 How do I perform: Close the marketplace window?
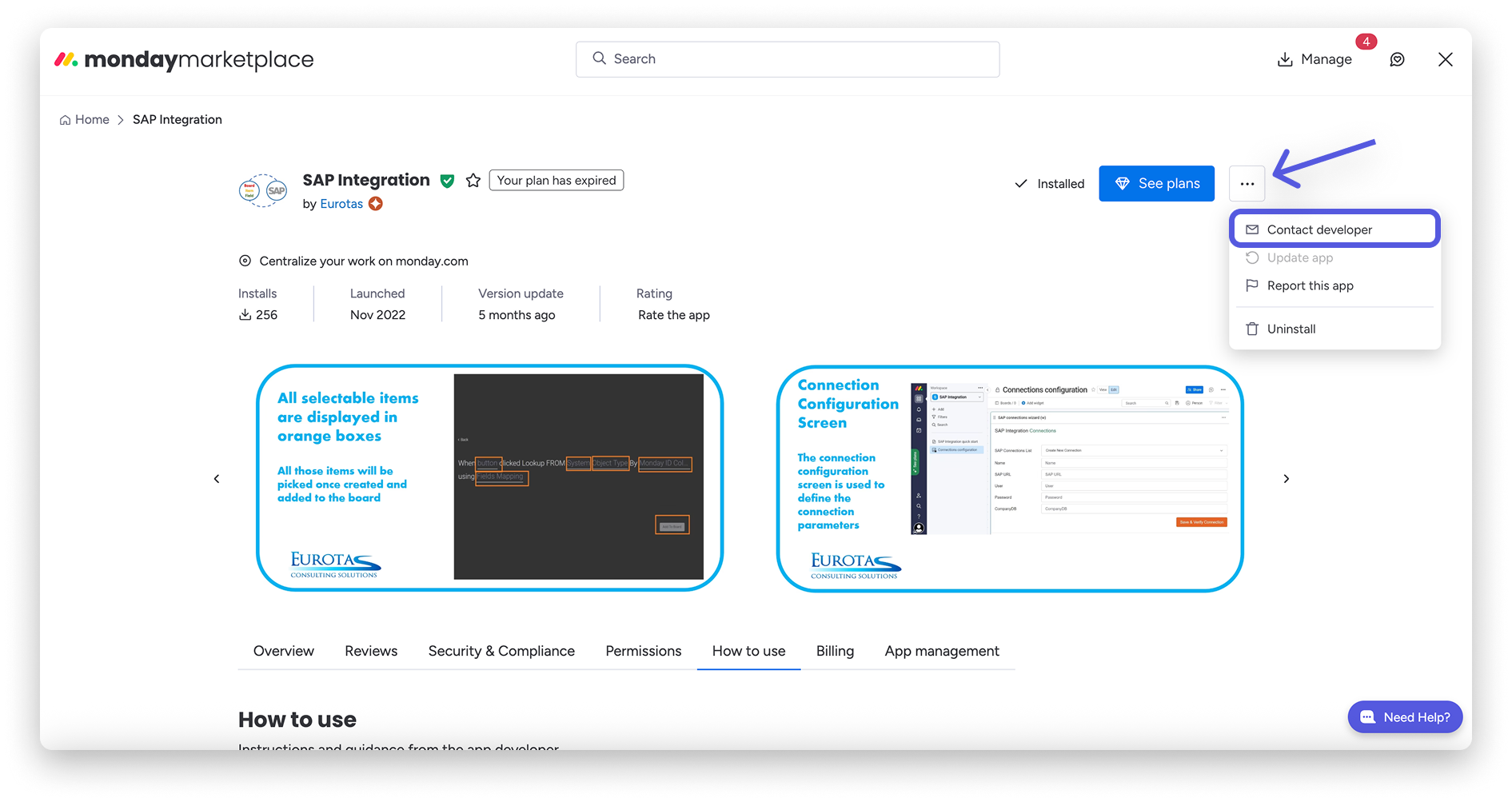point(1445,59)
